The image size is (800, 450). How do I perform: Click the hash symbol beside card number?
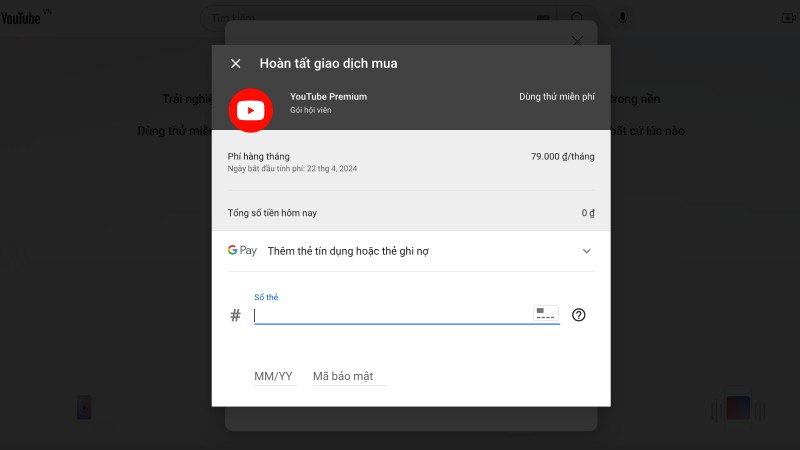click(235, 315)
